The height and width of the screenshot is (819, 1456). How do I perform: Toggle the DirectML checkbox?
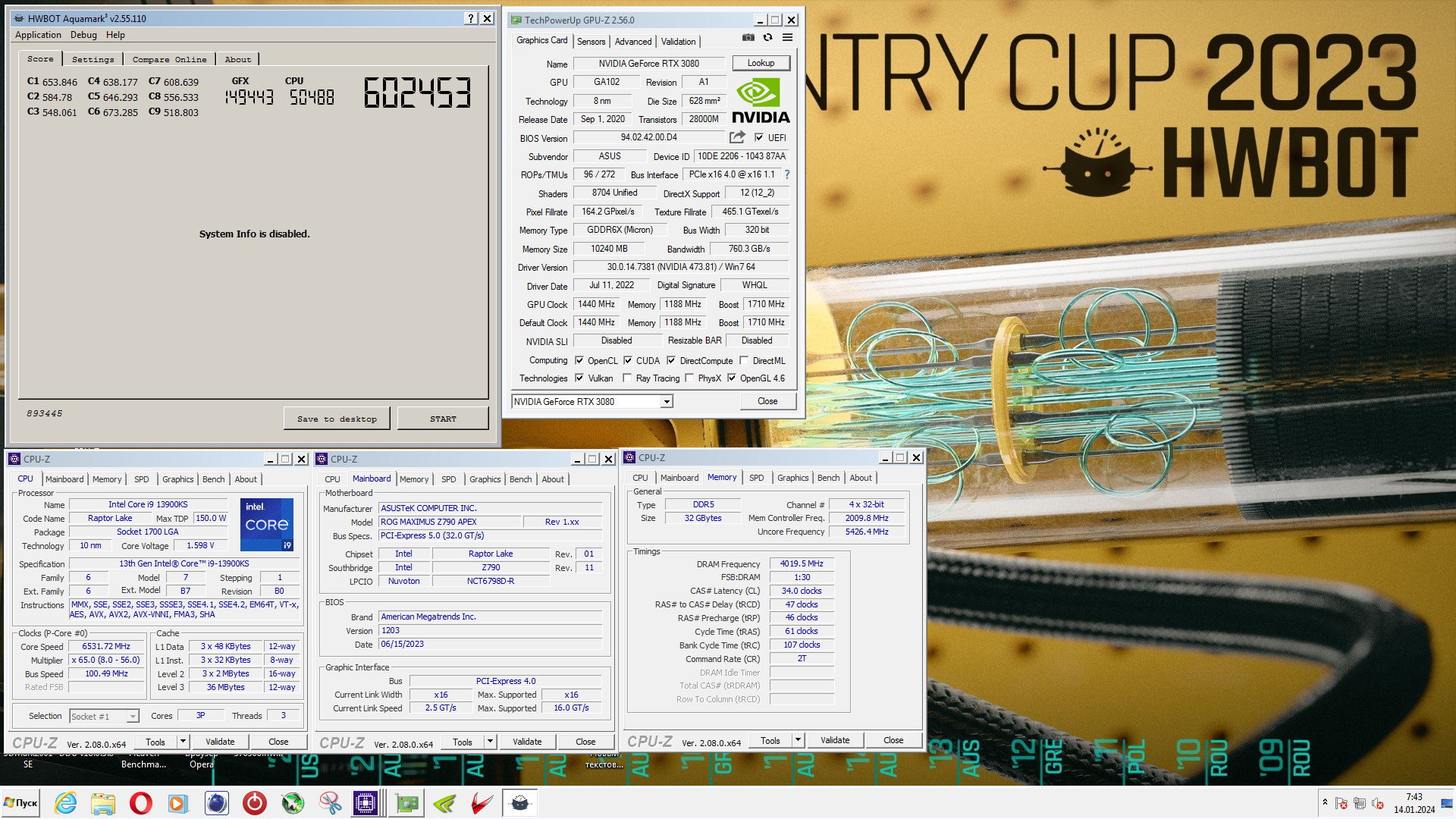[744, 361]
